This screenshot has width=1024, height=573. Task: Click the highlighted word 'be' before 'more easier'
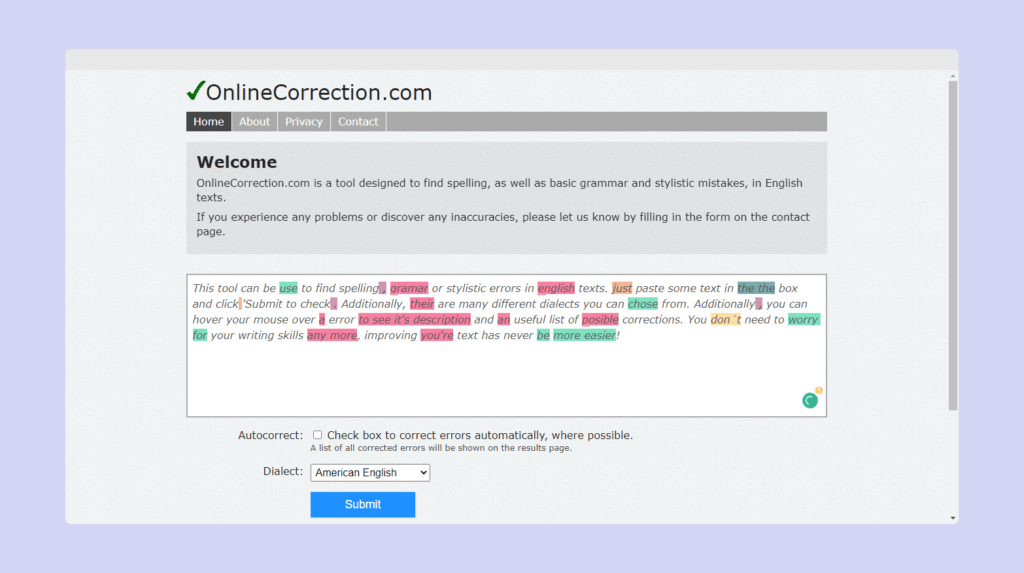tap(543, 335)
